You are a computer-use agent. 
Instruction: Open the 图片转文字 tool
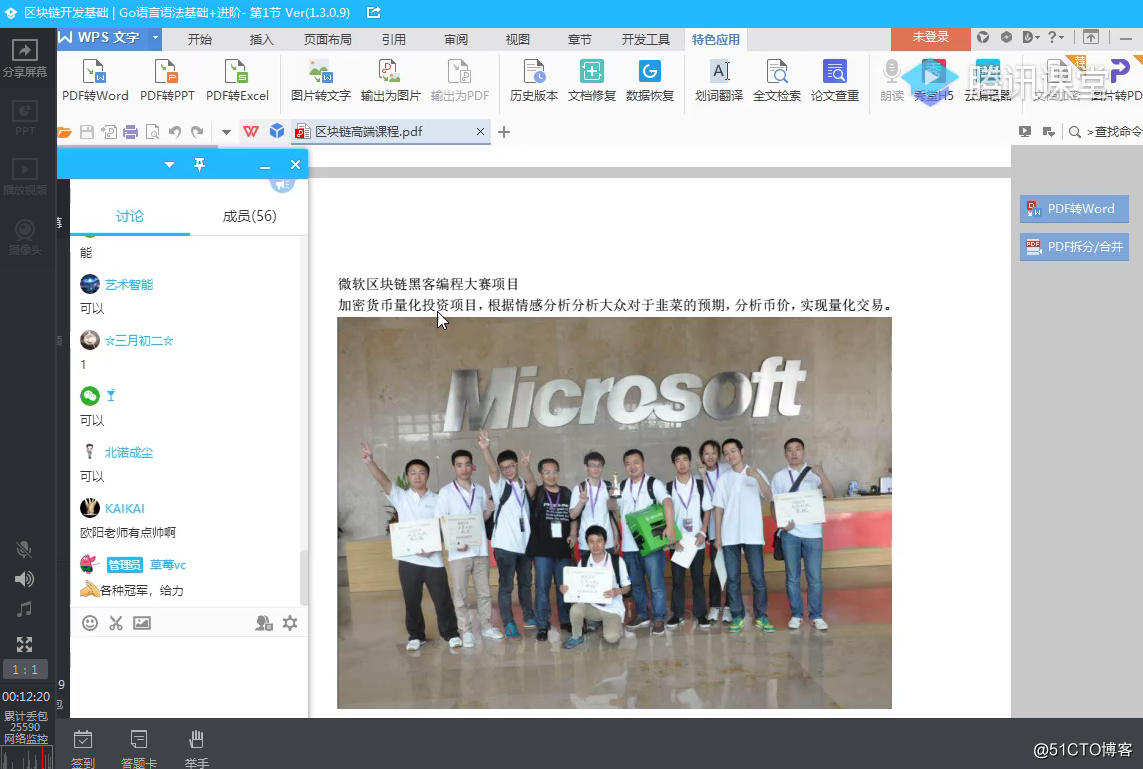point(321,80)
